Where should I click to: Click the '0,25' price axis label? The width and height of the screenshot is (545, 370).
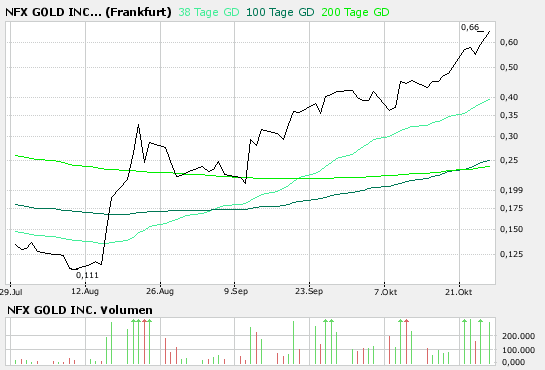[509, 160]
